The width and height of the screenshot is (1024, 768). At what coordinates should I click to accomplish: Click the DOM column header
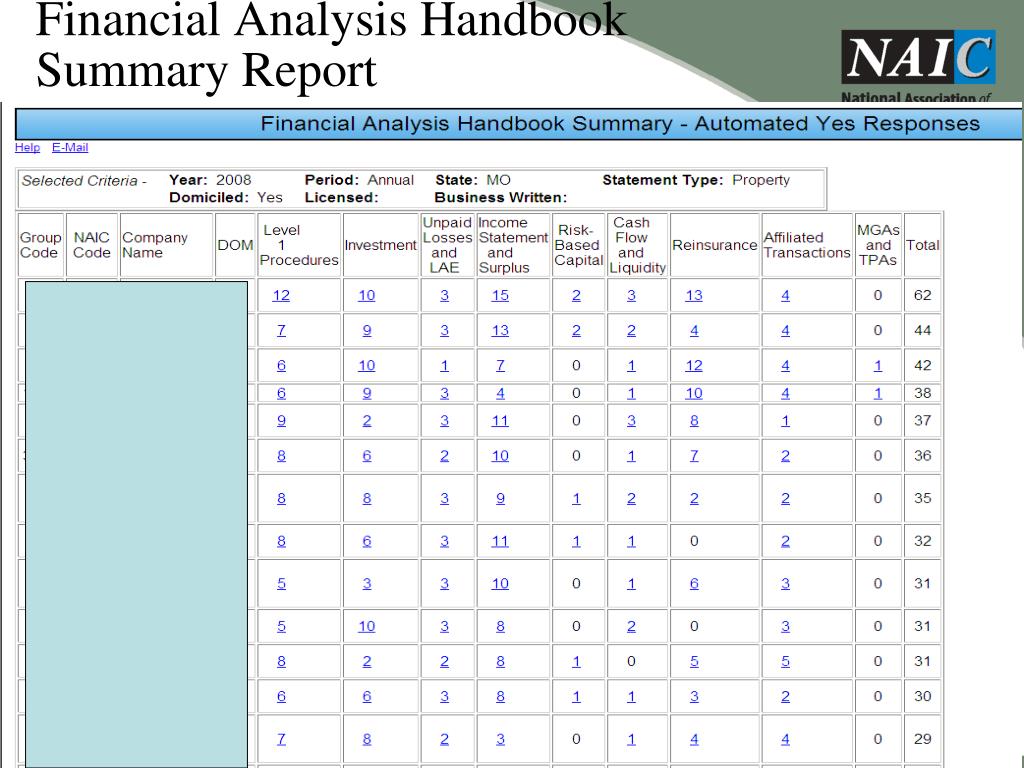235,245
